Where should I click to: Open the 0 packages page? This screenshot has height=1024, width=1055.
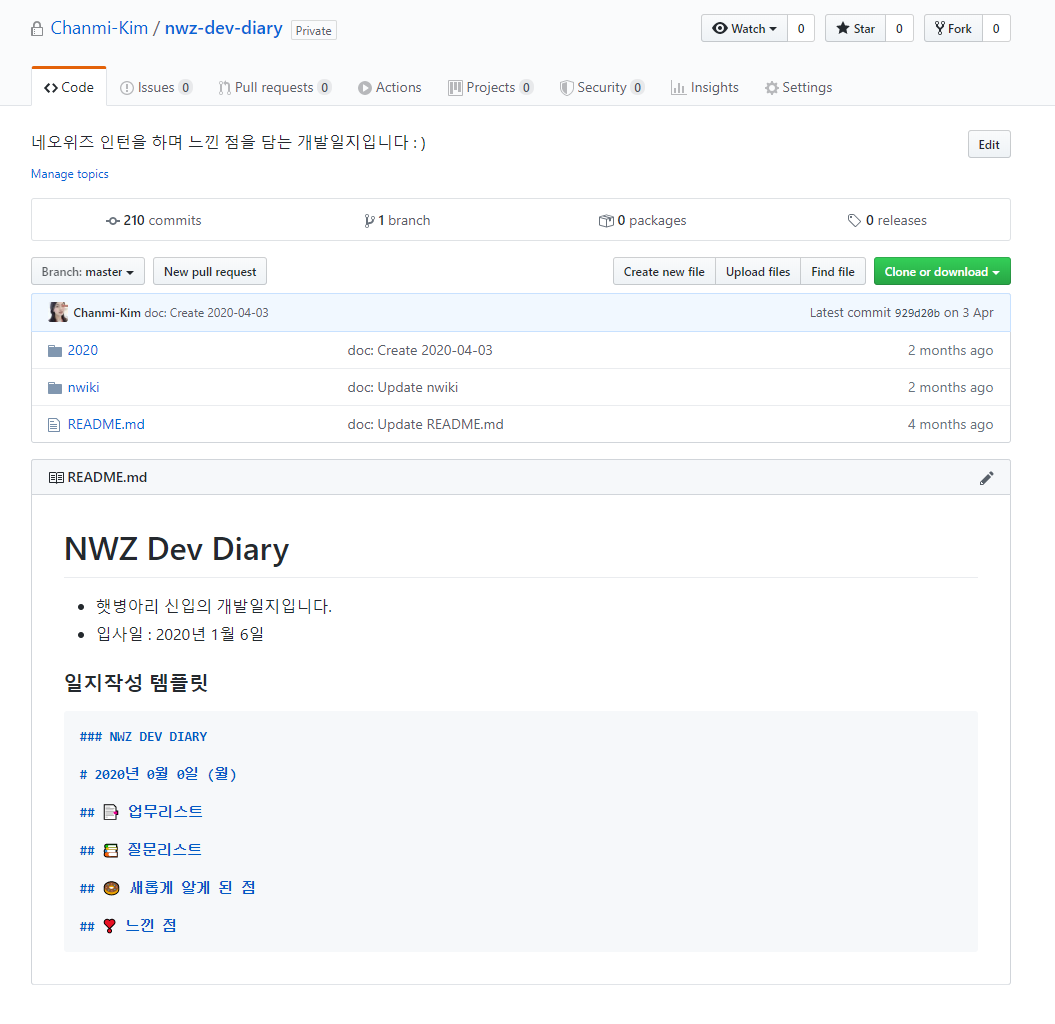(643, 220)
